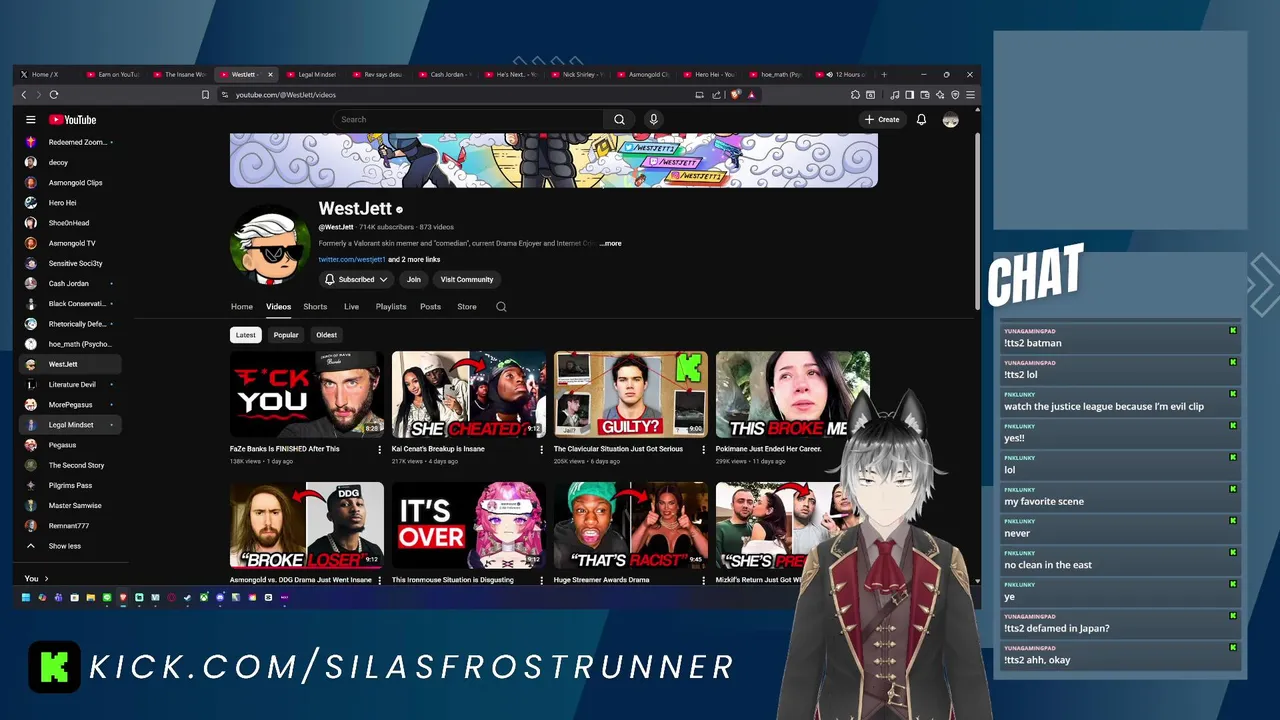Switch to channel Store tab

click(x=467, y=307)
